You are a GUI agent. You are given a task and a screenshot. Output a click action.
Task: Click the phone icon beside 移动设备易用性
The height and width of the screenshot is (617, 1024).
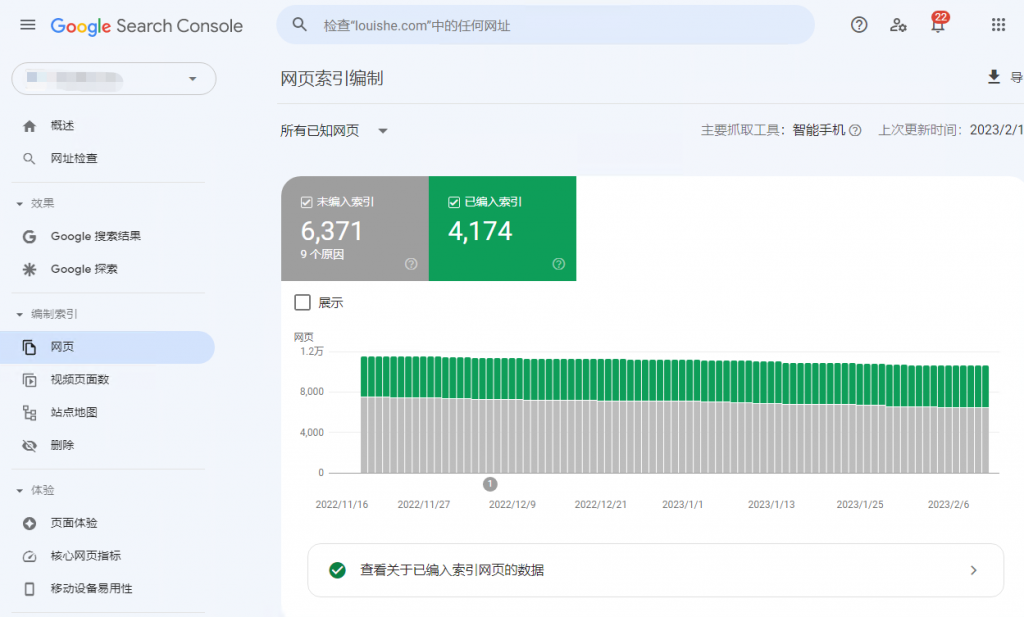coord(29,589)
